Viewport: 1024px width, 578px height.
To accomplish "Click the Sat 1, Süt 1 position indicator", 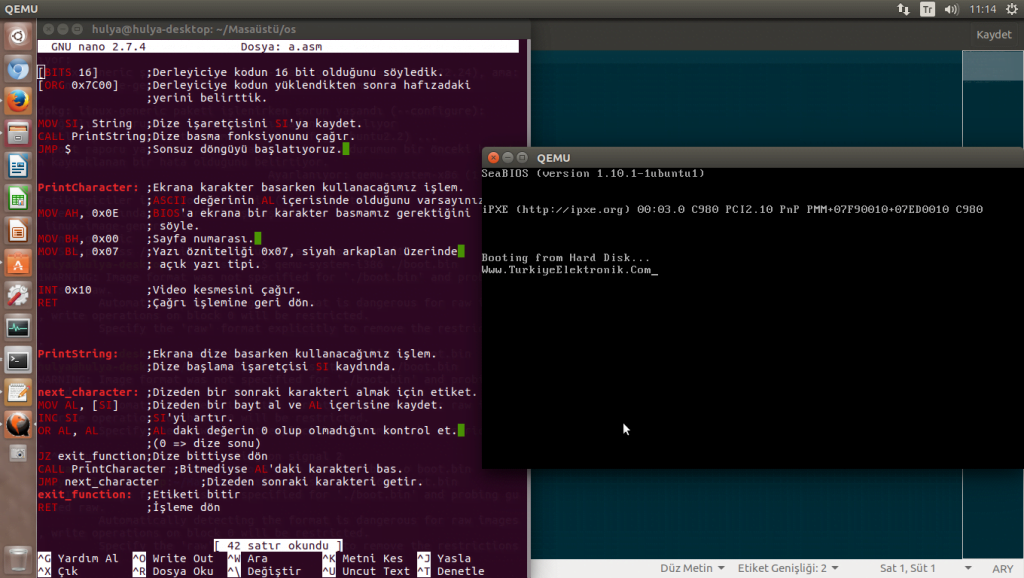I will tap(907, 568).
